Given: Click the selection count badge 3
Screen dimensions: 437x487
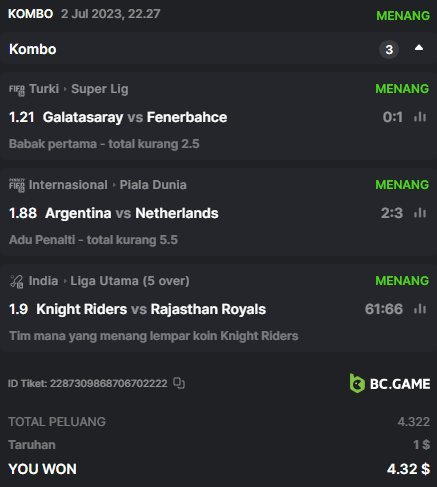Looking at the screenshot, I should [x=389, y=50].
